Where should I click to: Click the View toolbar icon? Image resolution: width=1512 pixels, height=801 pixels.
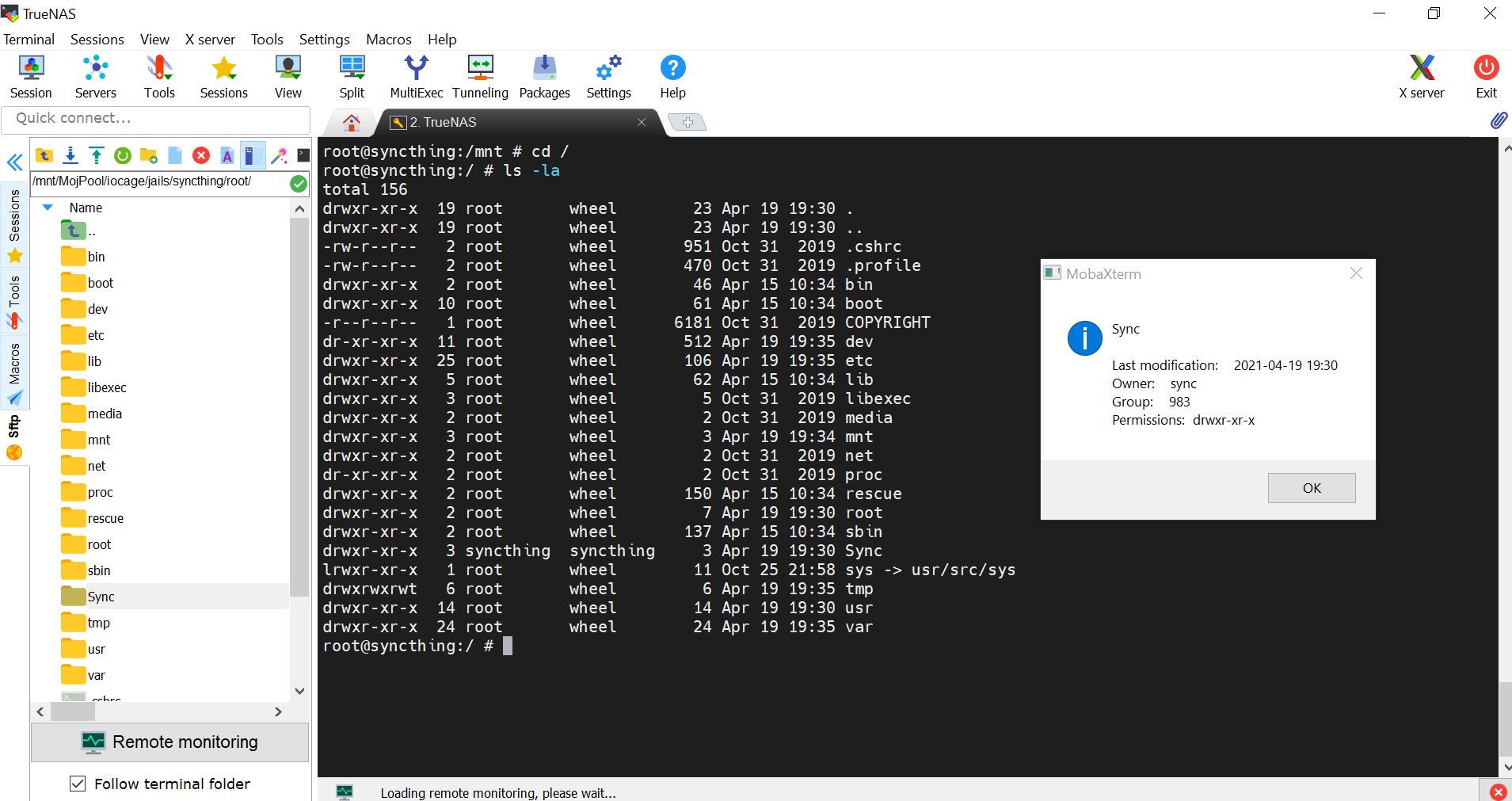point(288,77)
